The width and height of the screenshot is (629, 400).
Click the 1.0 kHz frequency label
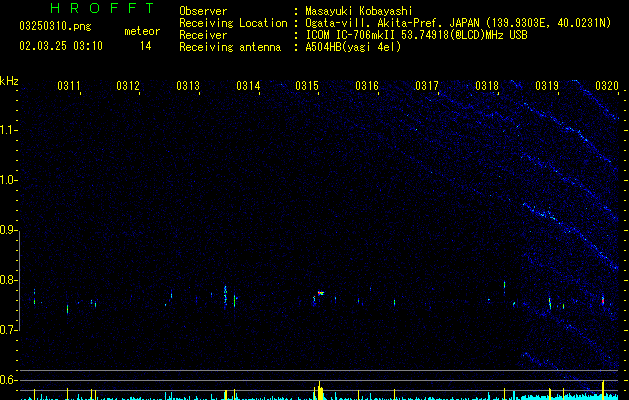(x=8, y=180)
